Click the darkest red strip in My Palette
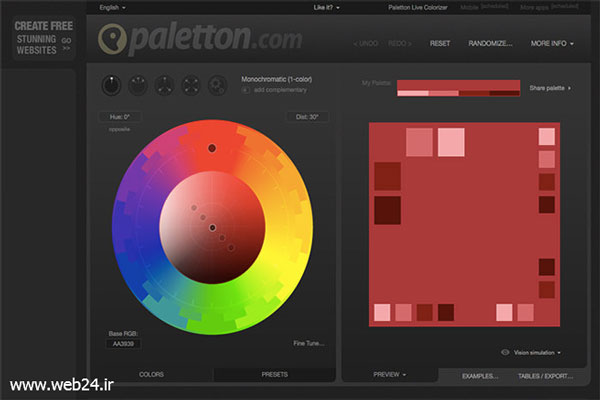This screenshot has height=400, width=600. pyautogui.click(x=504, y=93)
